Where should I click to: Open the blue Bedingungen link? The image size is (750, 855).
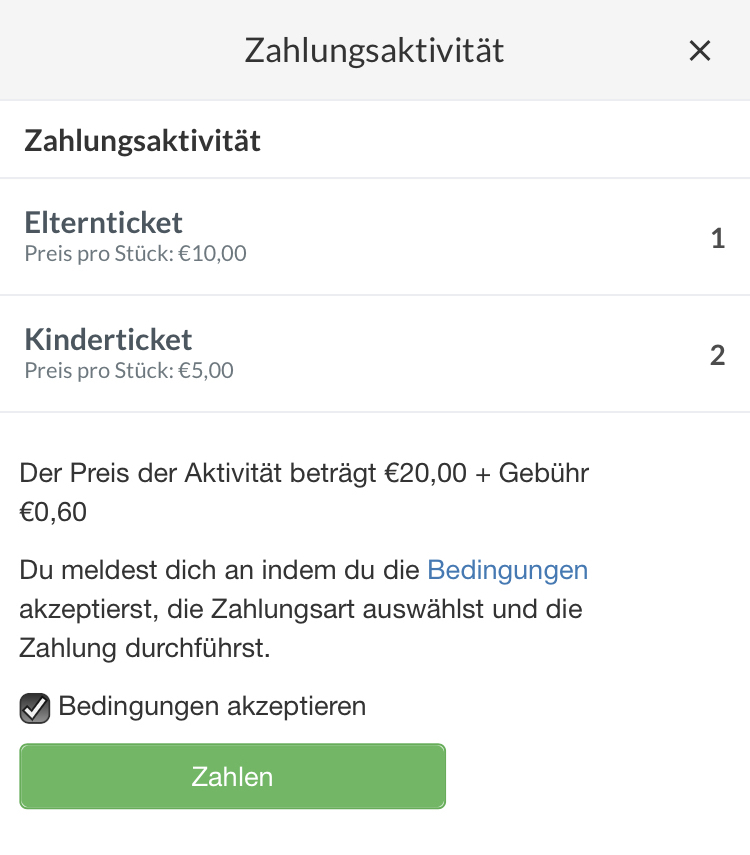click(507, 571)
